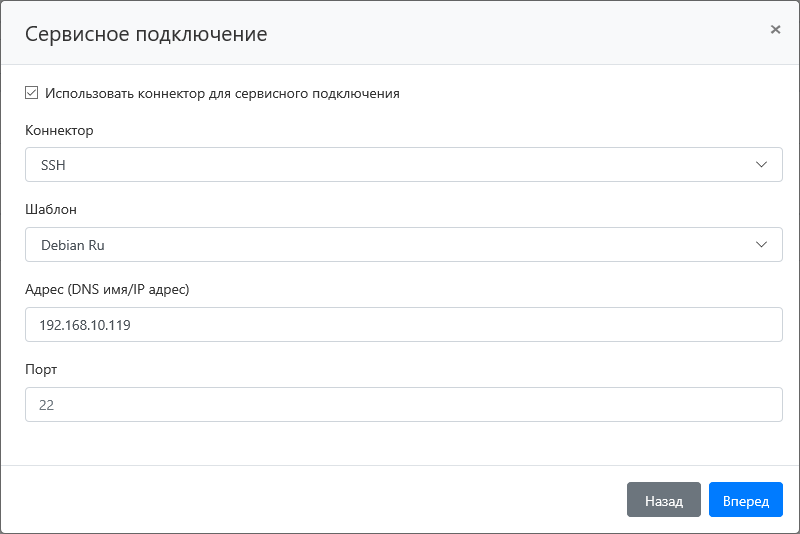Screen dimensions: 800x534
Task: Uncheck the use connector checkbox
Action: click(32, 93)
